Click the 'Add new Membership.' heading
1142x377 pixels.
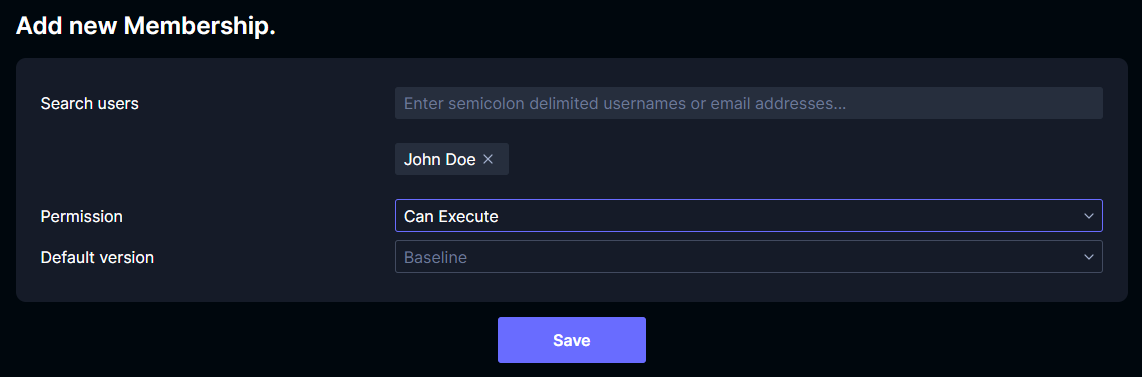tap(146, 26)
